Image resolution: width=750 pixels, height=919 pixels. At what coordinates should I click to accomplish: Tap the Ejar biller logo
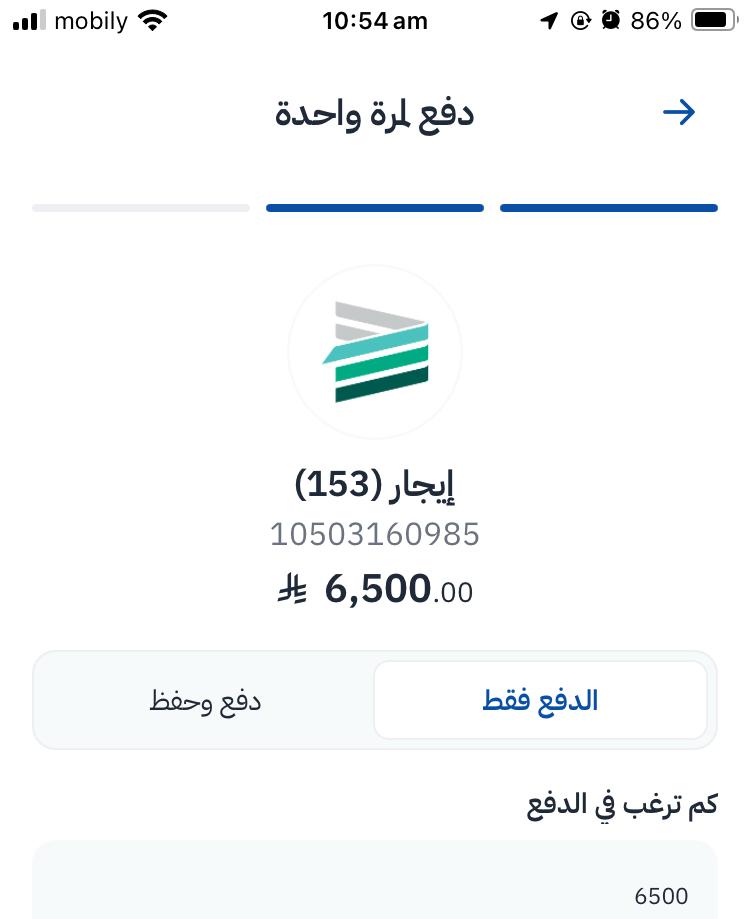[375, 352]
